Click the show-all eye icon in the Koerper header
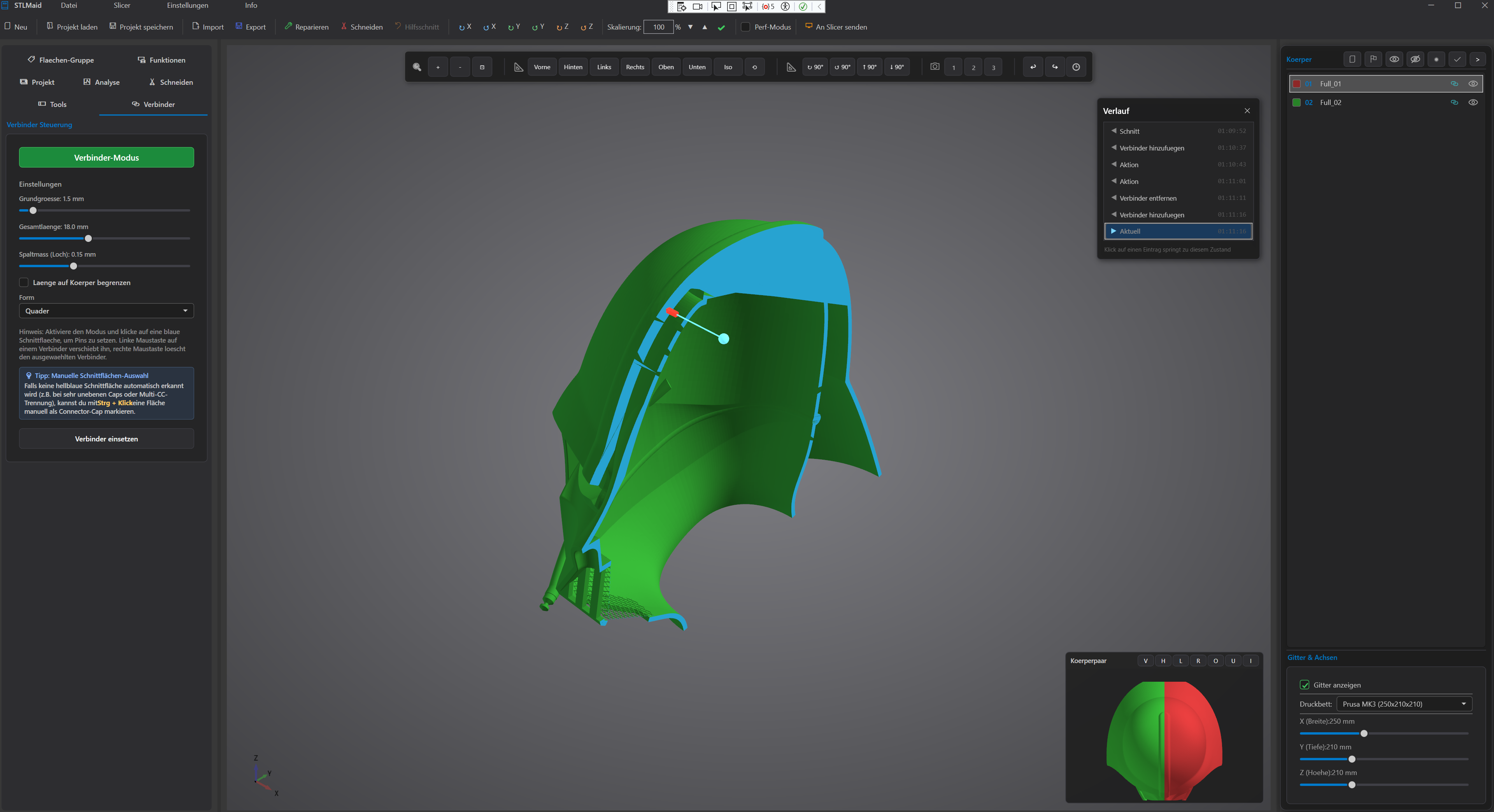 (1394, 59)
